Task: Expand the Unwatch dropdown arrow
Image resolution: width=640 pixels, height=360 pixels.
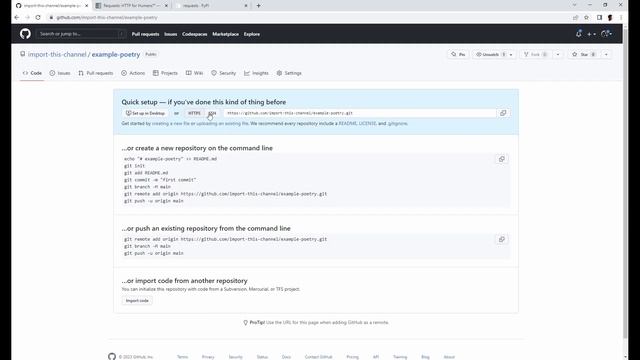Action: click(511, 54)
